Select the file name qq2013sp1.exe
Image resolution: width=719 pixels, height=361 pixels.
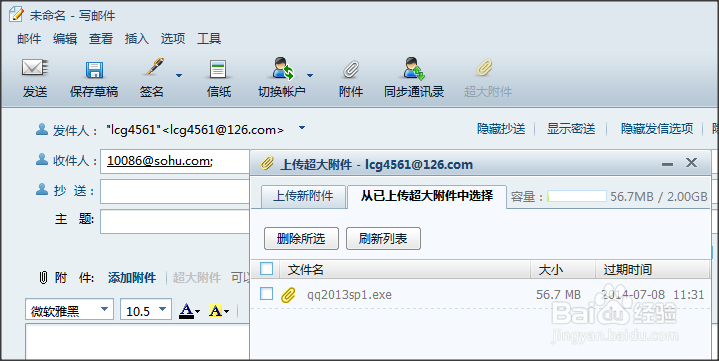(x=349, y=294)
